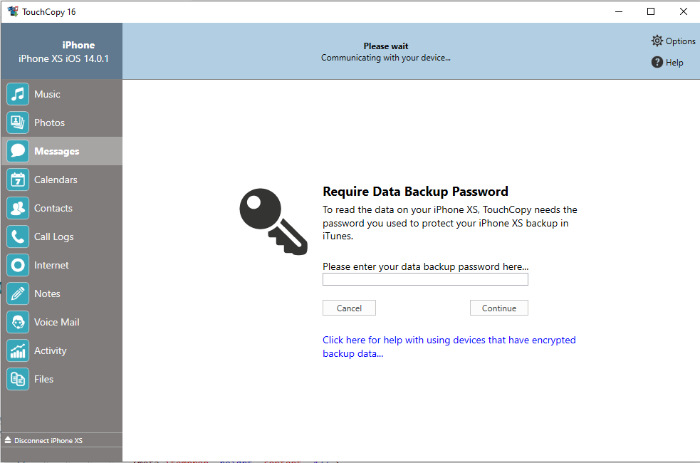Image resolution: width=700 pixels, height=463 pixels.
Task: Click the 'Please wait' status text
Action: pos(386,46)
